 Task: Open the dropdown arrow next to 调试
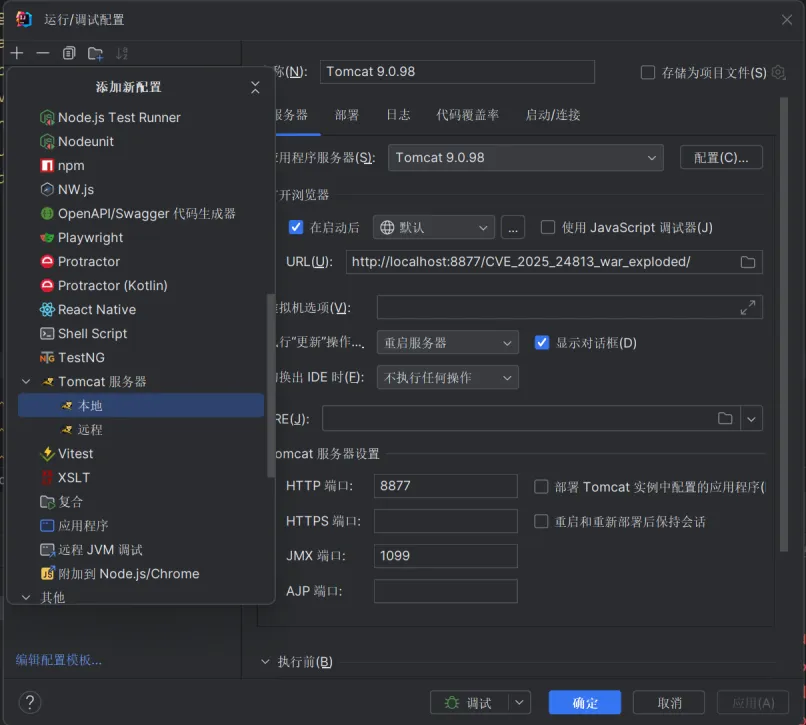519,702
